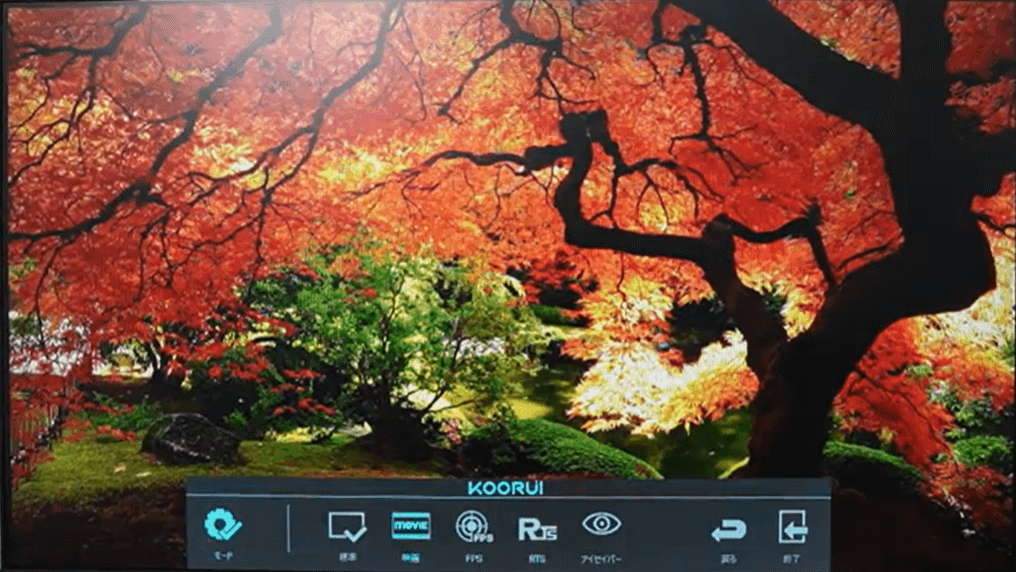Click the 終了 exit label
The image size is (1016, 572).
point(793,556)
